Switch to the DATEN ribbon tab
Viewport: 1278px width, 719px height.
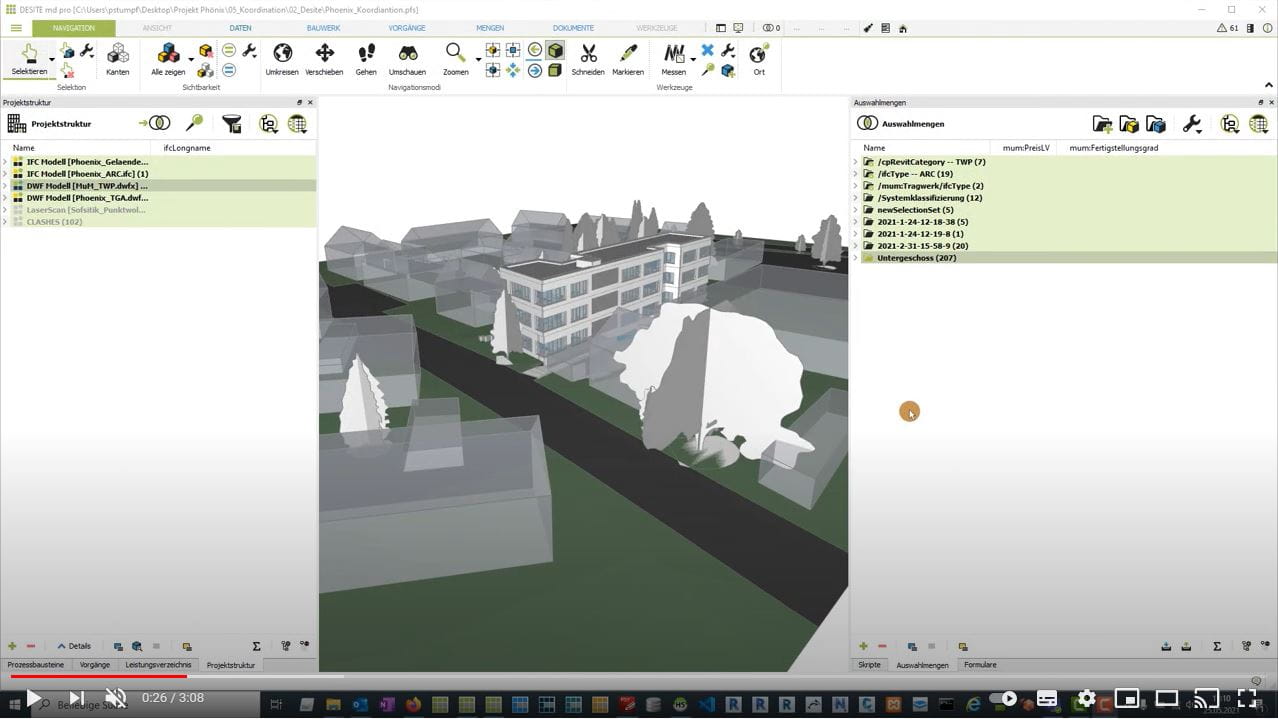240,27
